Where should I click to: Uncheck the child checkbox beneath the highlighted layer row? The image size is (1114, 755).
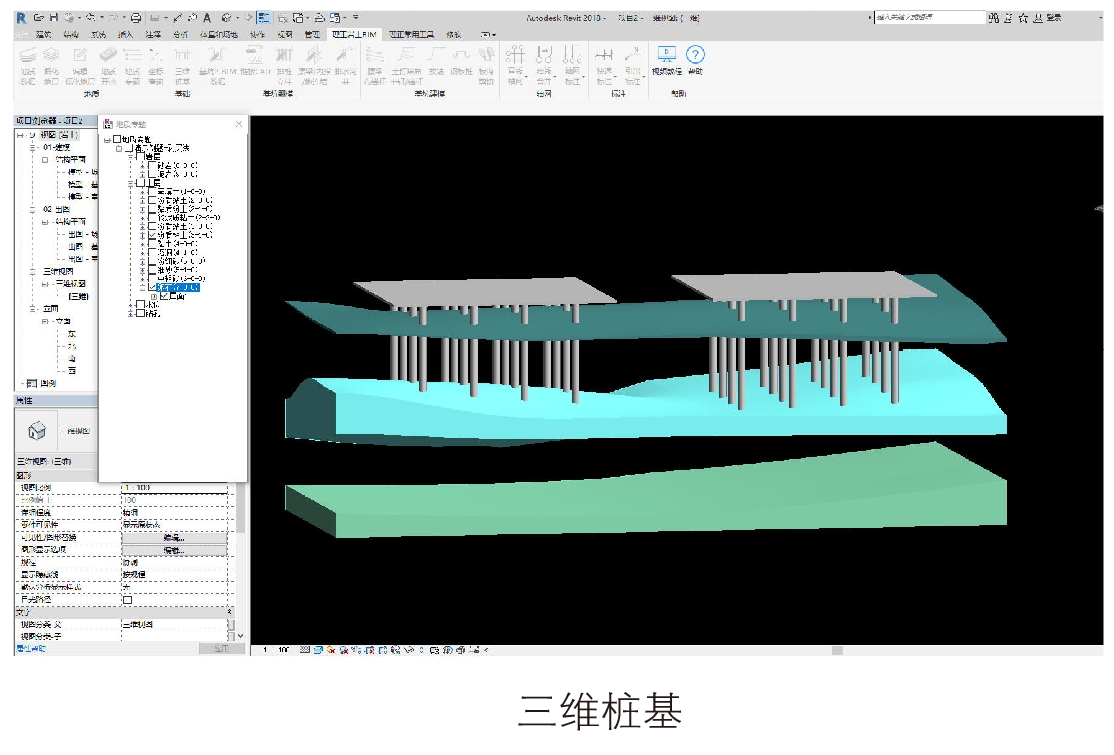pos(164,296)
